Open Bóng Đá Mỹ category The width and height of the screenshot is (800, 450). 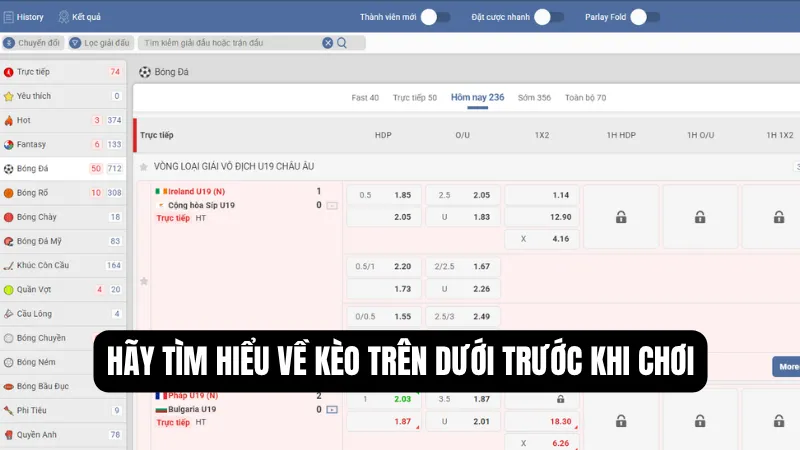pos(63,241)
